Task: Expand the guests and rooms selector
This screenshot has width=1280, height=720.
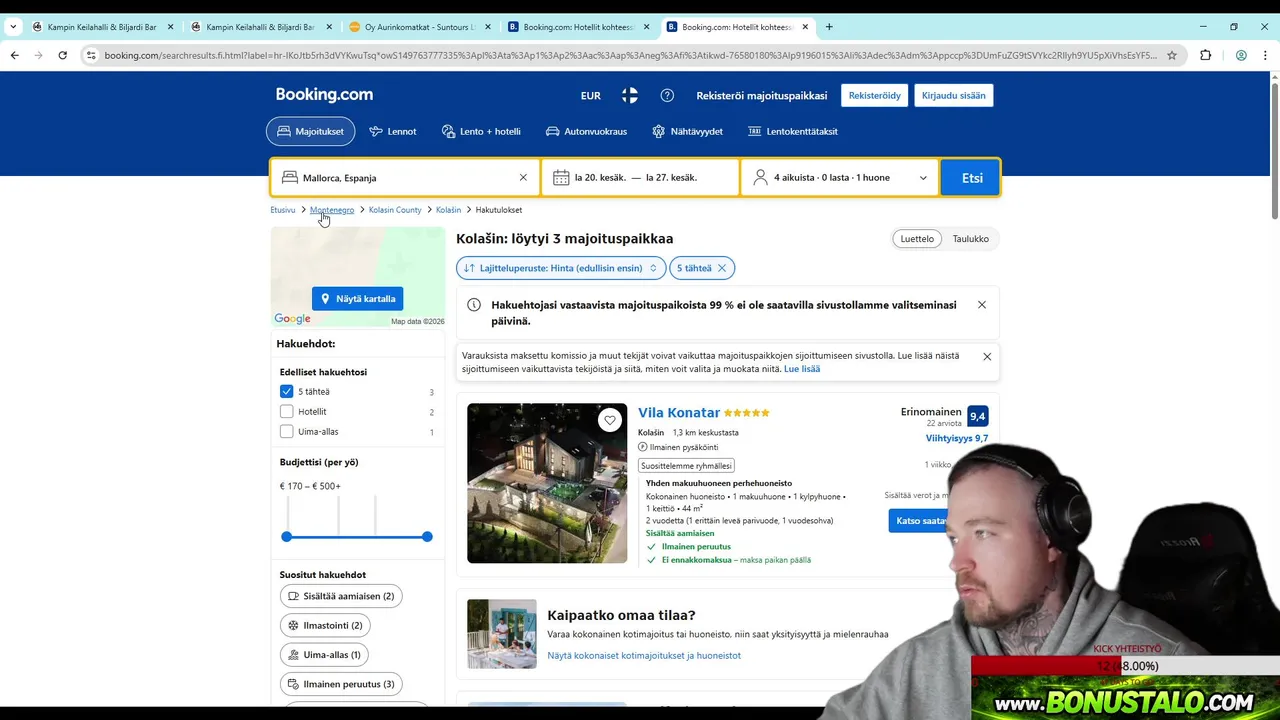Action: click(840, 178)
